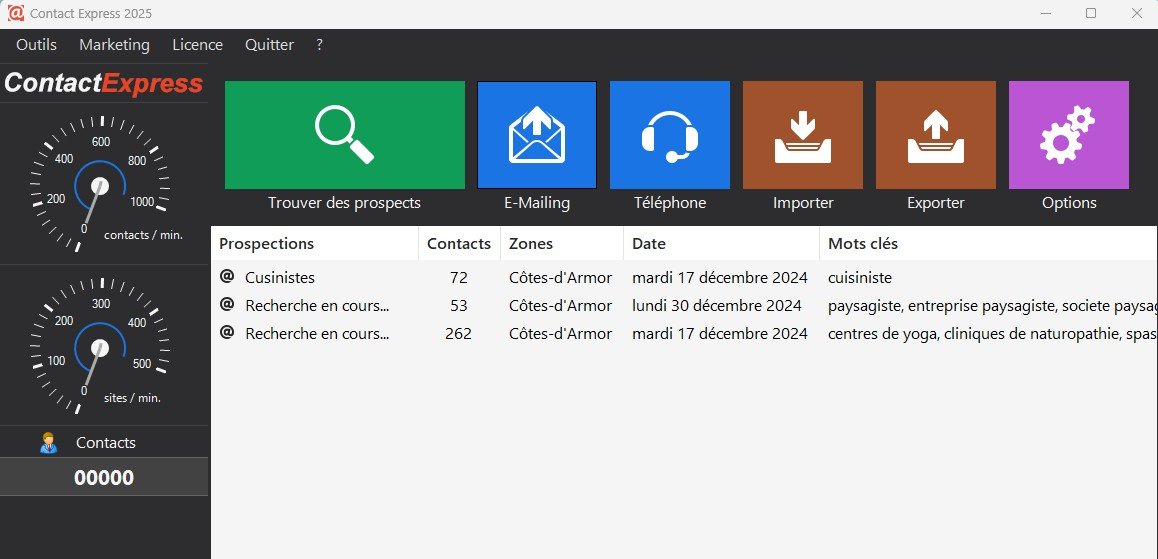Image resolution: width=1158 pixels, height=559 pixels.
Task: Sort by the Zones column header
Action: [562, 244]
